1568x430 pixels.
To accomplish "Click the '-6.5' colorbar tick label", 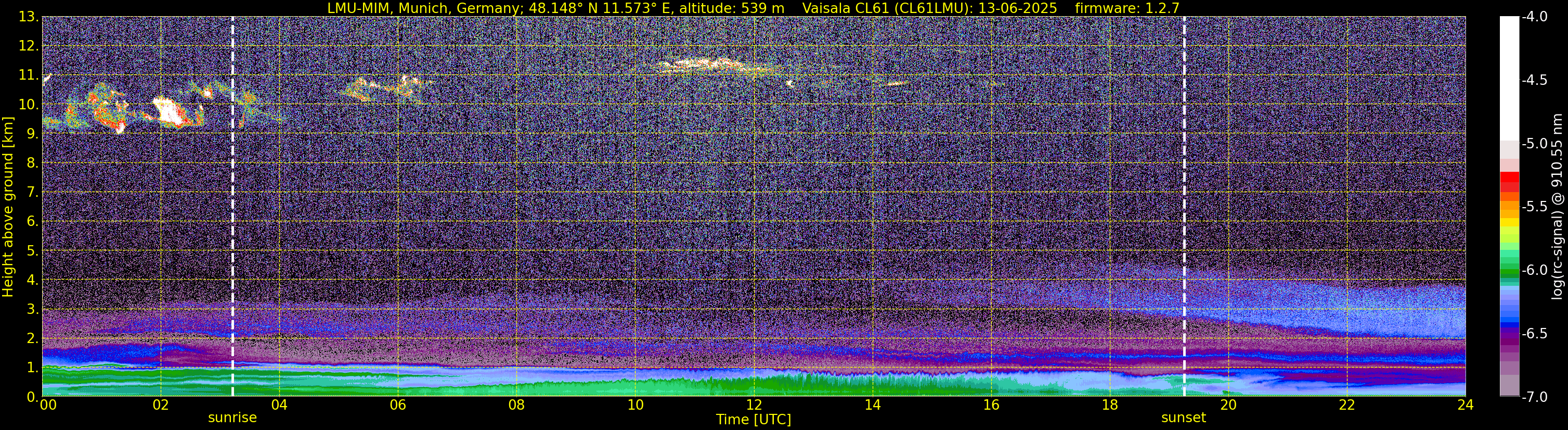I will click(x=1534, y=334).
